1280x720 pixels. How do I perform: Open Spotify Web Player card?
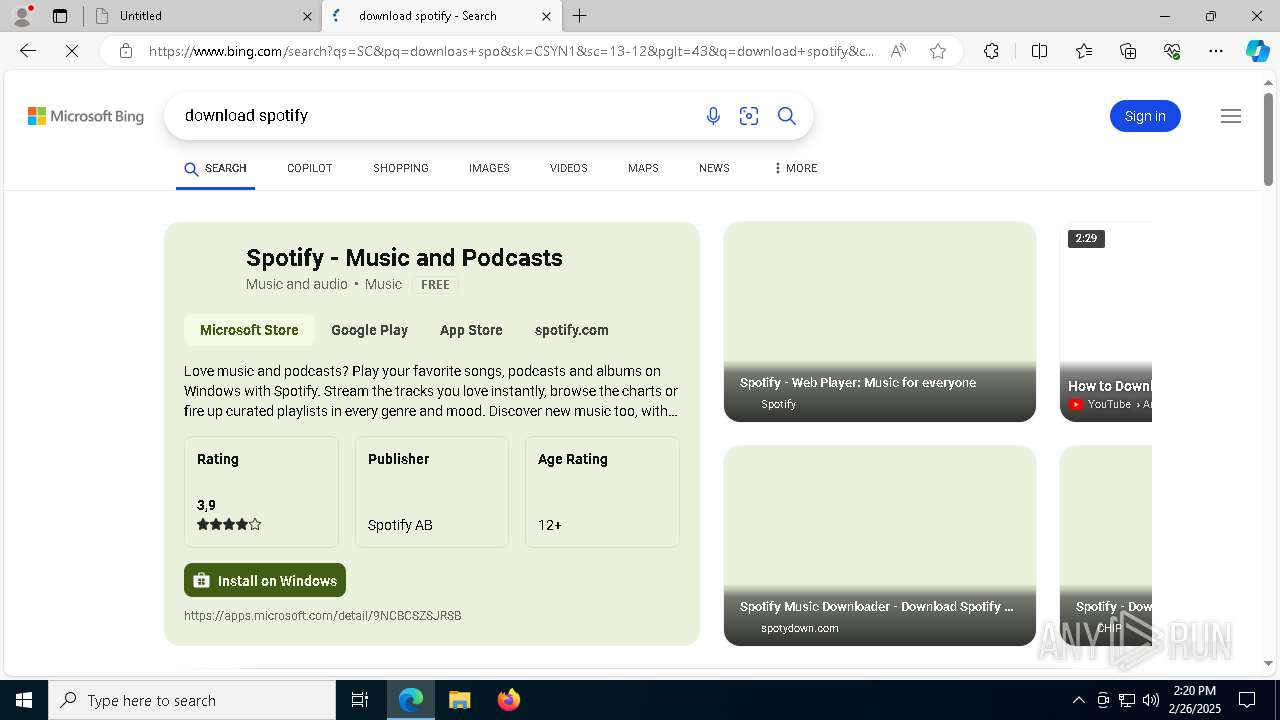(880, 321)
